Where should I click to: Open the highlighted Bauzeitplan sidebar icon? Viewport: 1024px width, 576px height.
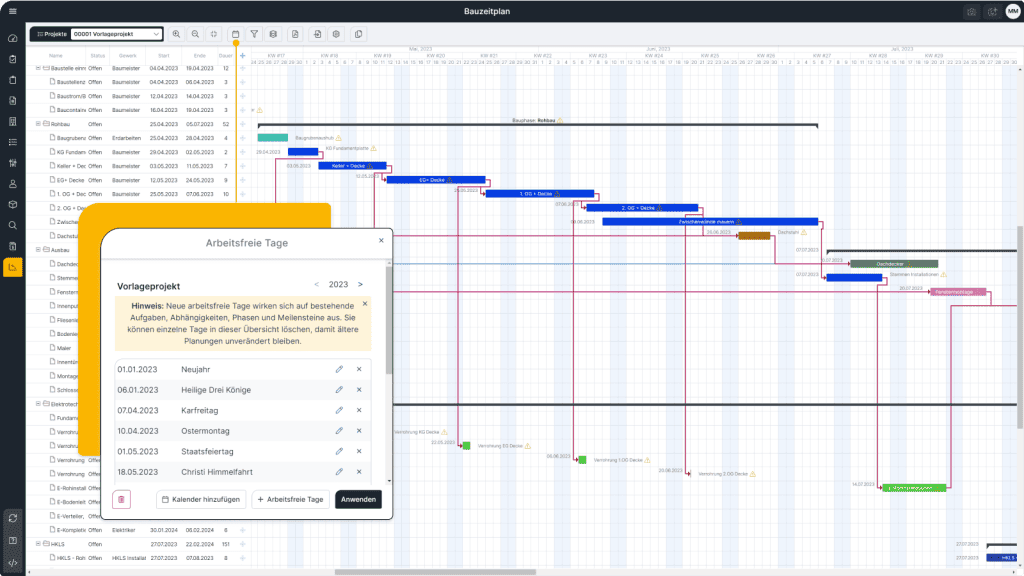click(x=12, y=267)
